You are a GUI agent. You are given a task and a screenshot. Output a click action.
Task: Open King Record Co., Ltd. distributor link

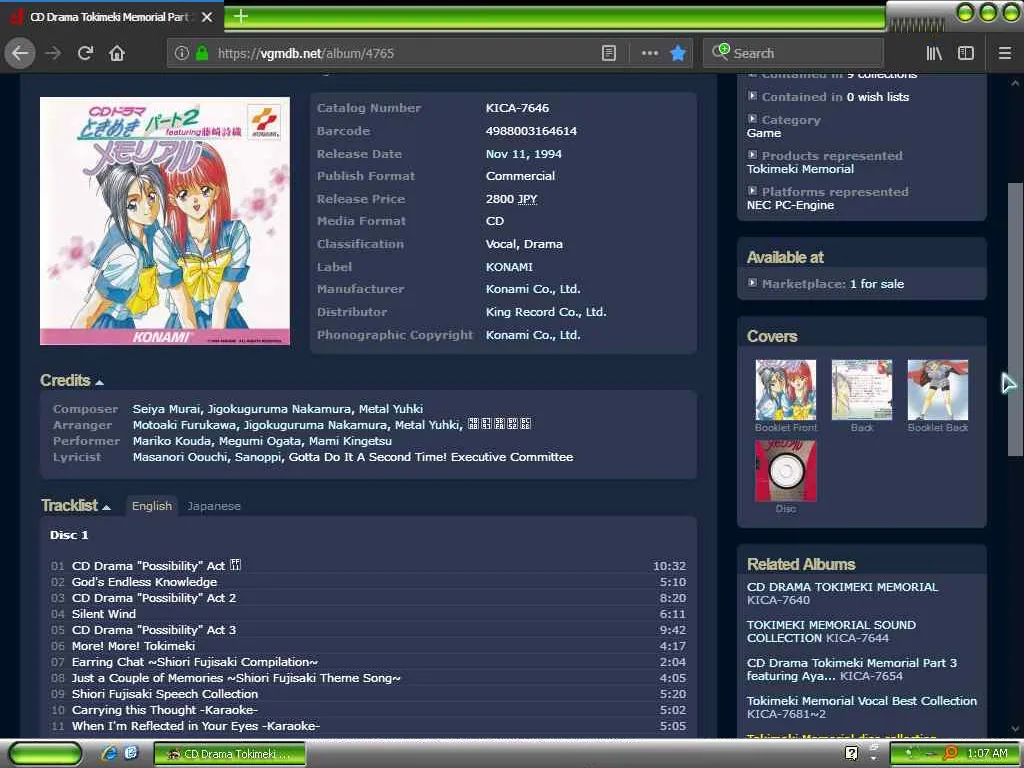pos(546,312)
